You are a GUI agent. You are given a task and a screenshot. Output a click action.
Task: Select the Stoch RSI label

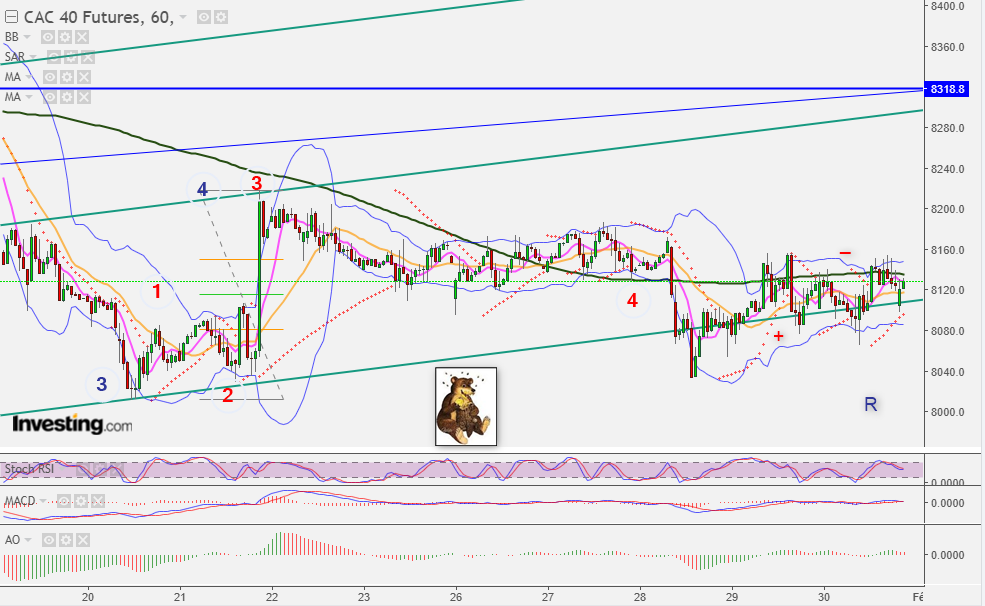click(x=29, y=468)
